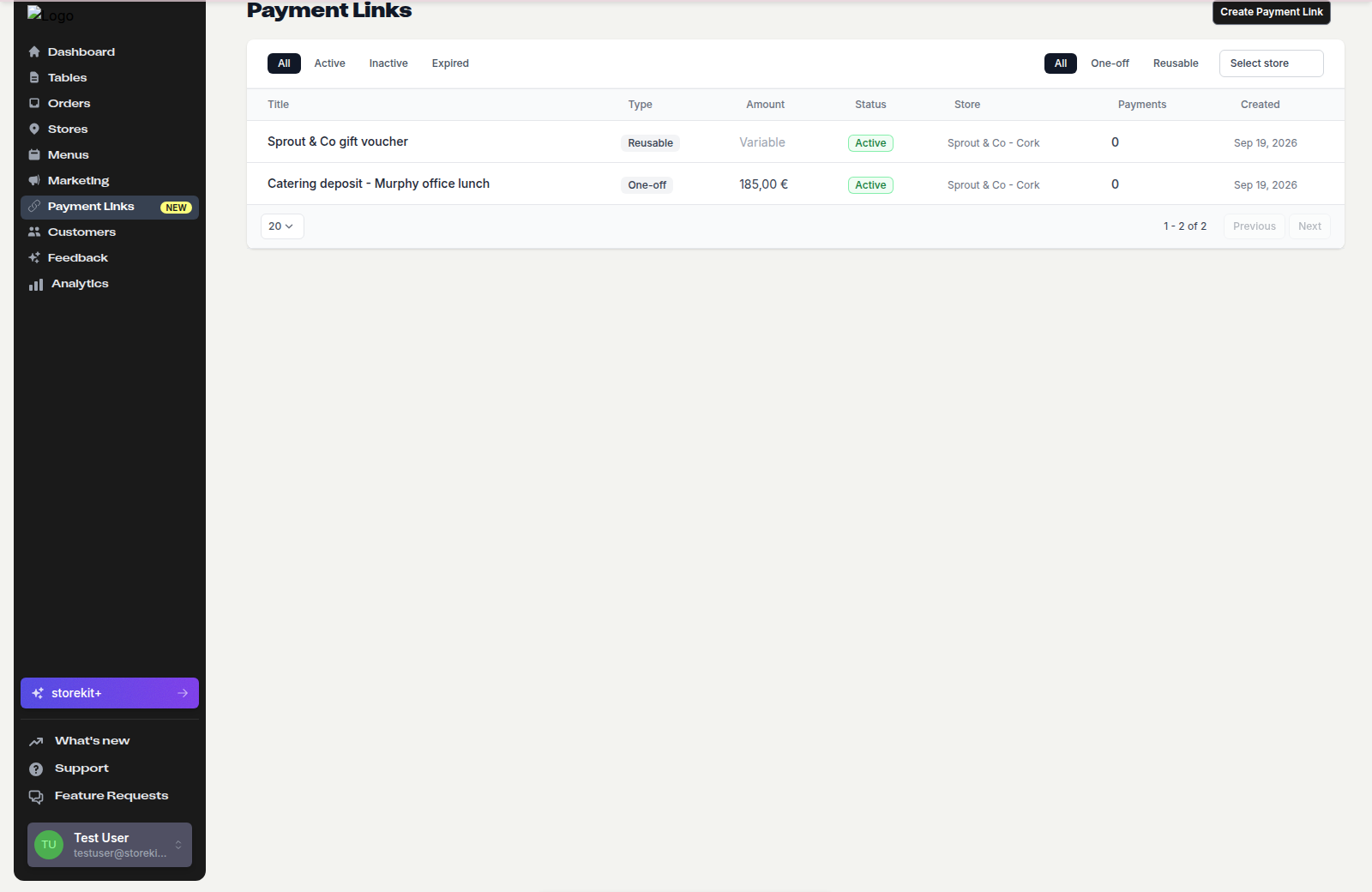Go to the Customers page
Image resolution: width=1372 pixels, height=892 pixels.
[x=110, y=232]
